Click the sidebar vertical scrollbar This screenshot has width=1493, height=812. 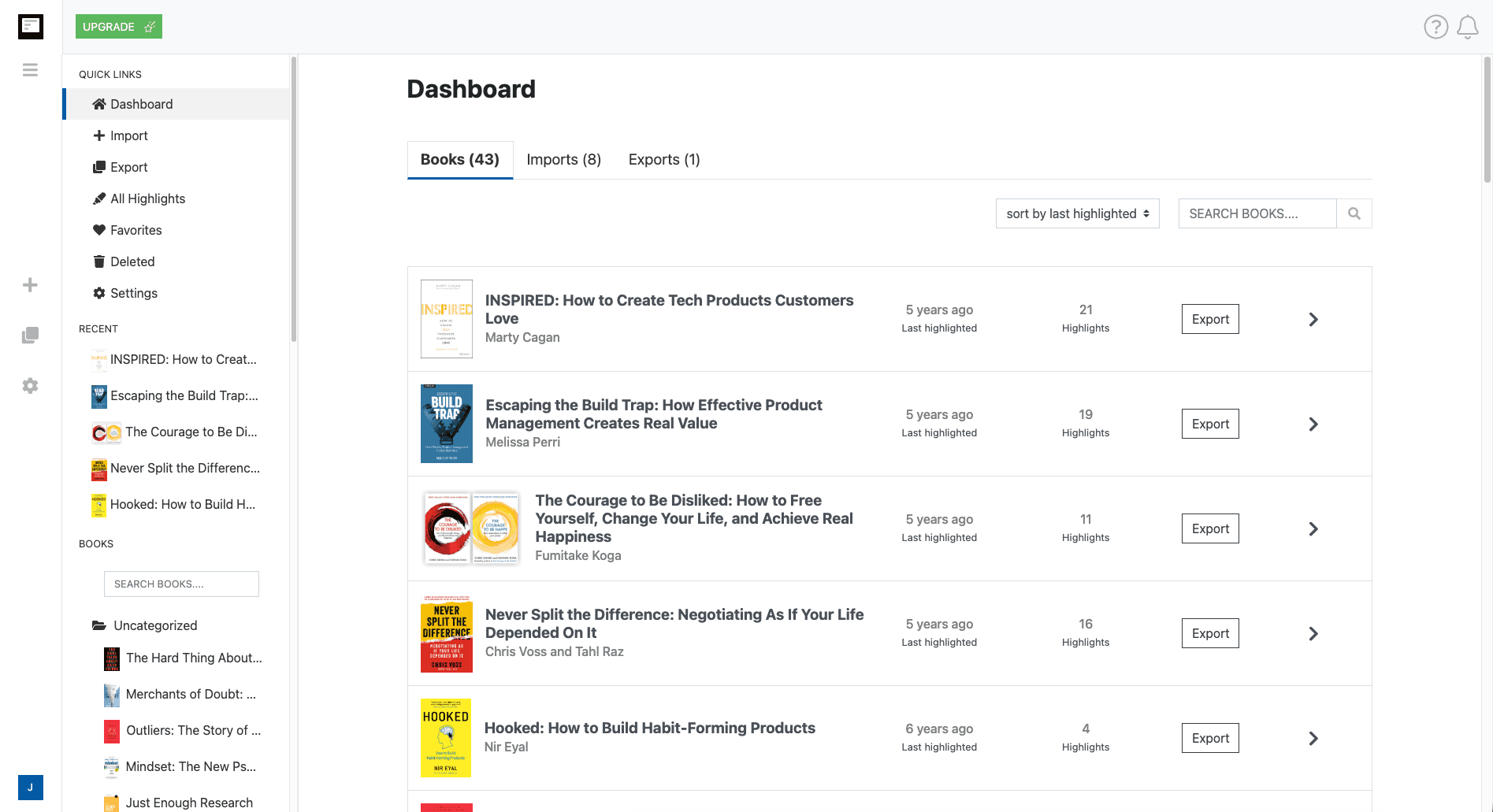point(294,198)
